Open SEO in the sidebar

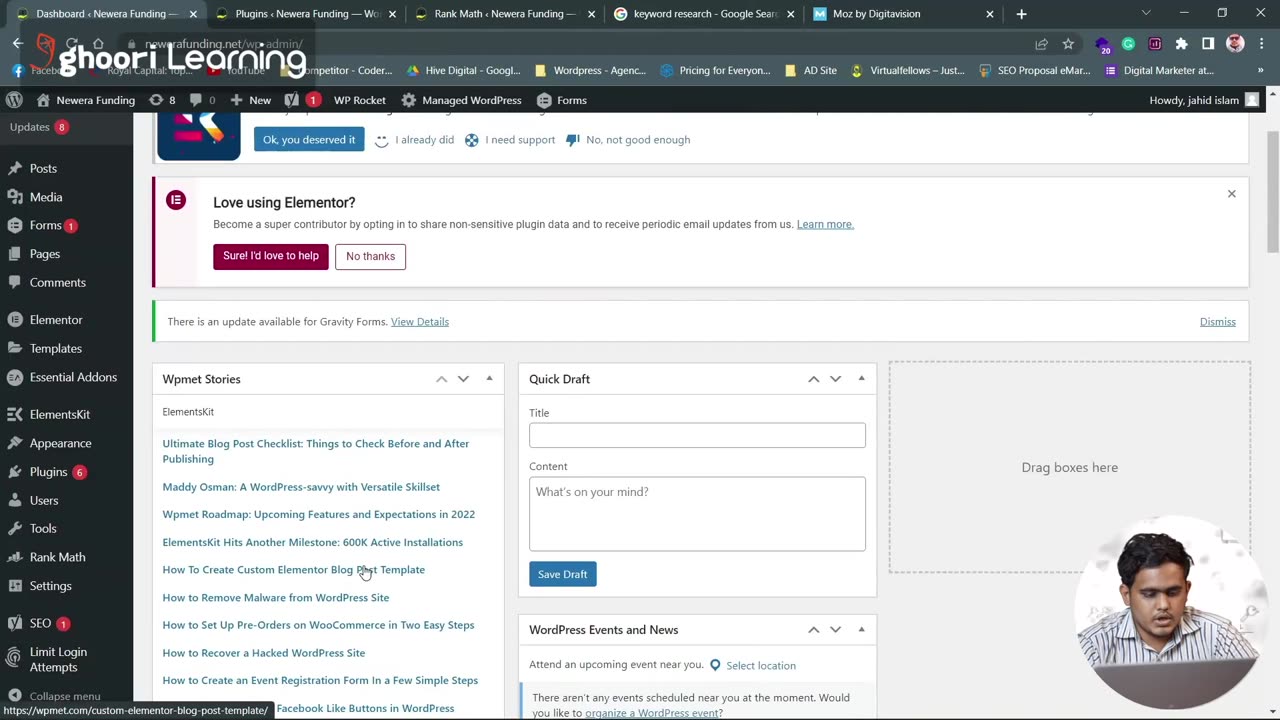click(40, 623)
